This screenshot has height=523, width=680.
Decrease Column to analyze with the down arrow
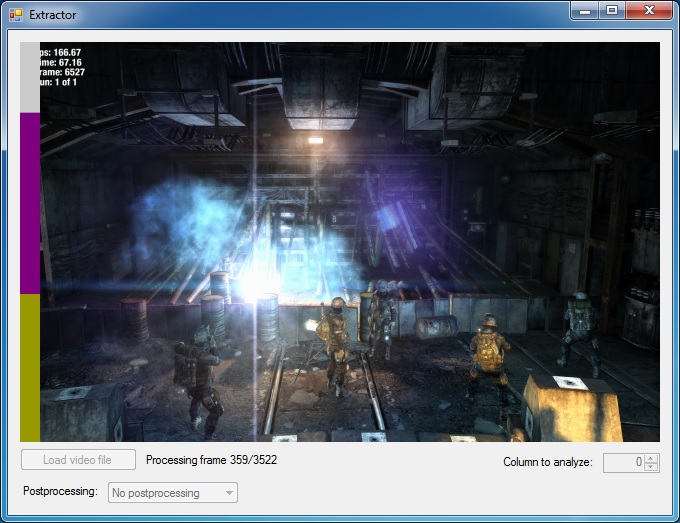(x=651, y=467)
